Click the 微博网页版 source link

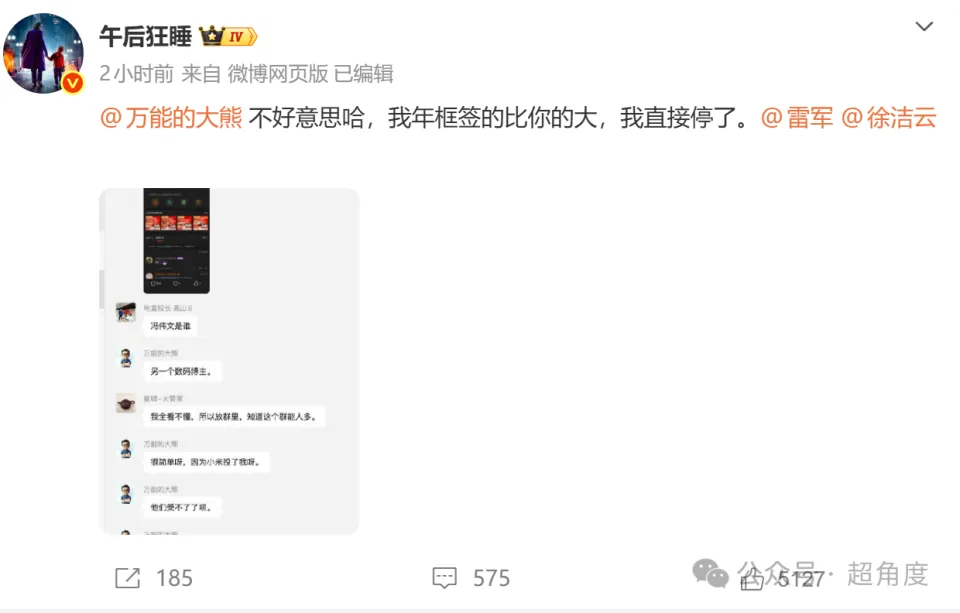pos(278,74)
